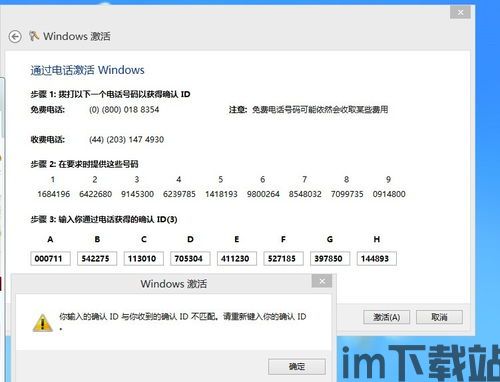The width and height of the screenshot is (500, 382).
Task: Click the toll number (44) (203) 147 4930
Action: pos(126,139)
